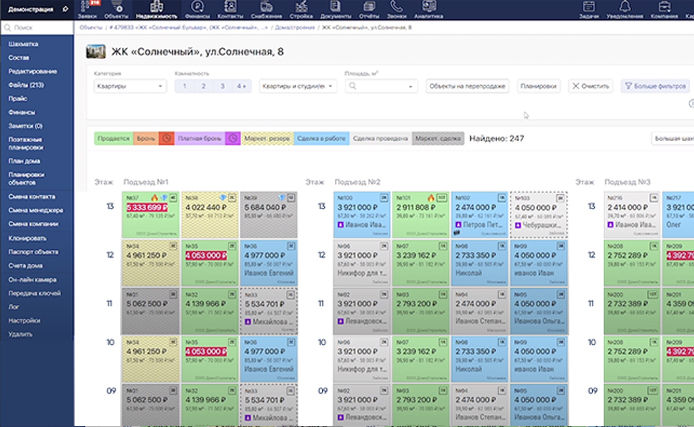
Task: Open the Задачи calendar icon
Action: pos(589,6)
